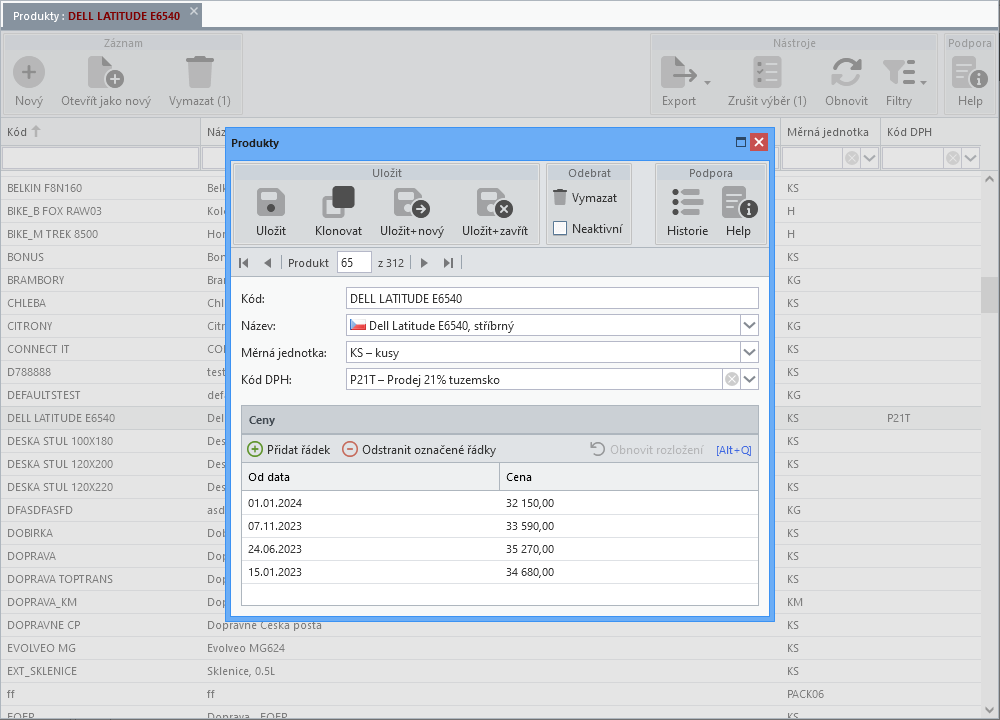
Task: Sort by Měrná jednotka column header
Action: tap(828, 132)
